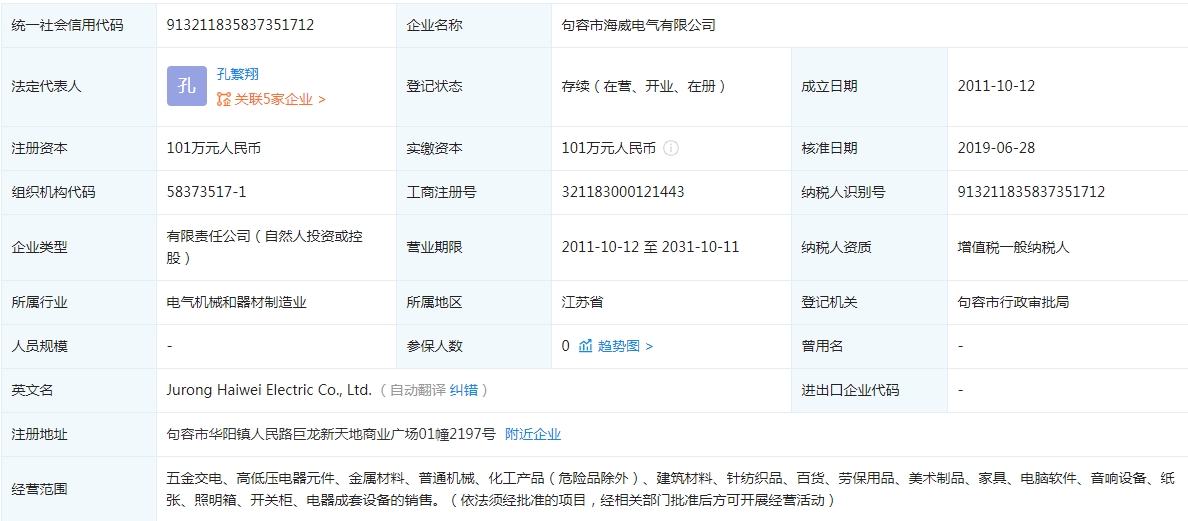Click the blue 孔 avatar icon
Screen dimensions: 1188x521
187,86
